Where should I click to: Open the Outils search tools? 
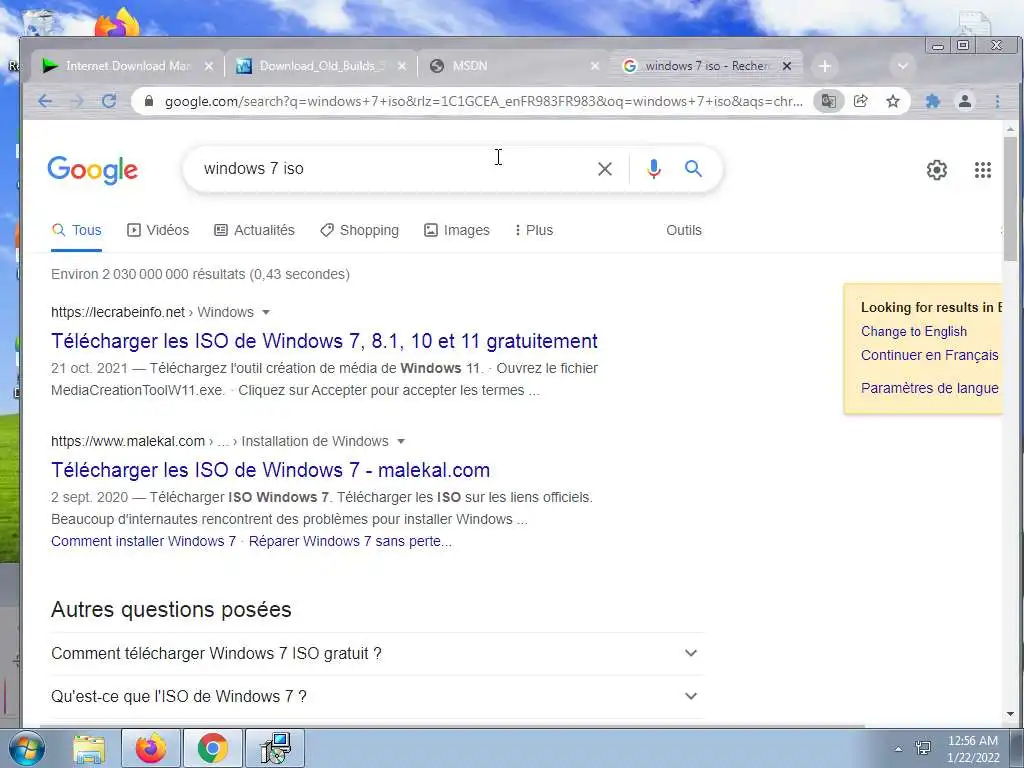point(684,231)
